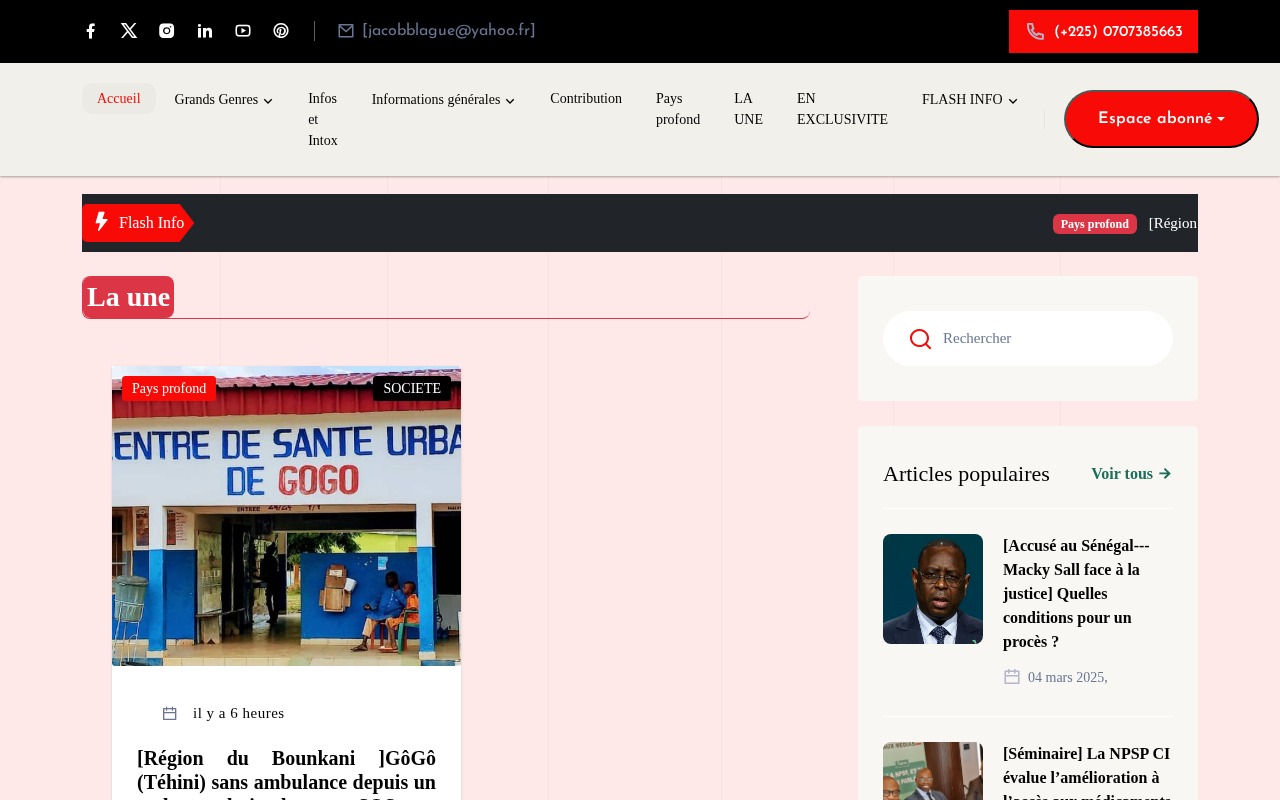
Task: Open the Contribution menu item
Action: click(x=586, y=99)
